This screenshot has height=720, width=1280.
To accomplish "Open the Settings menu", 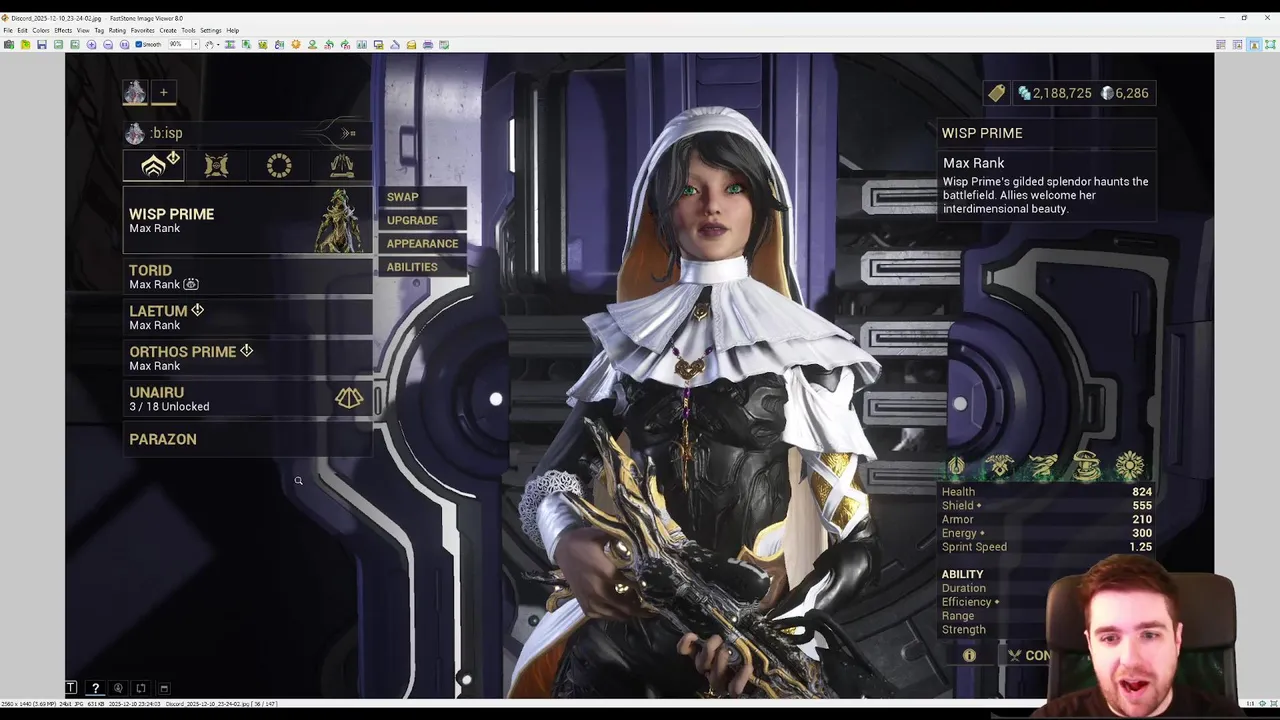I will [x=210, y=30].
